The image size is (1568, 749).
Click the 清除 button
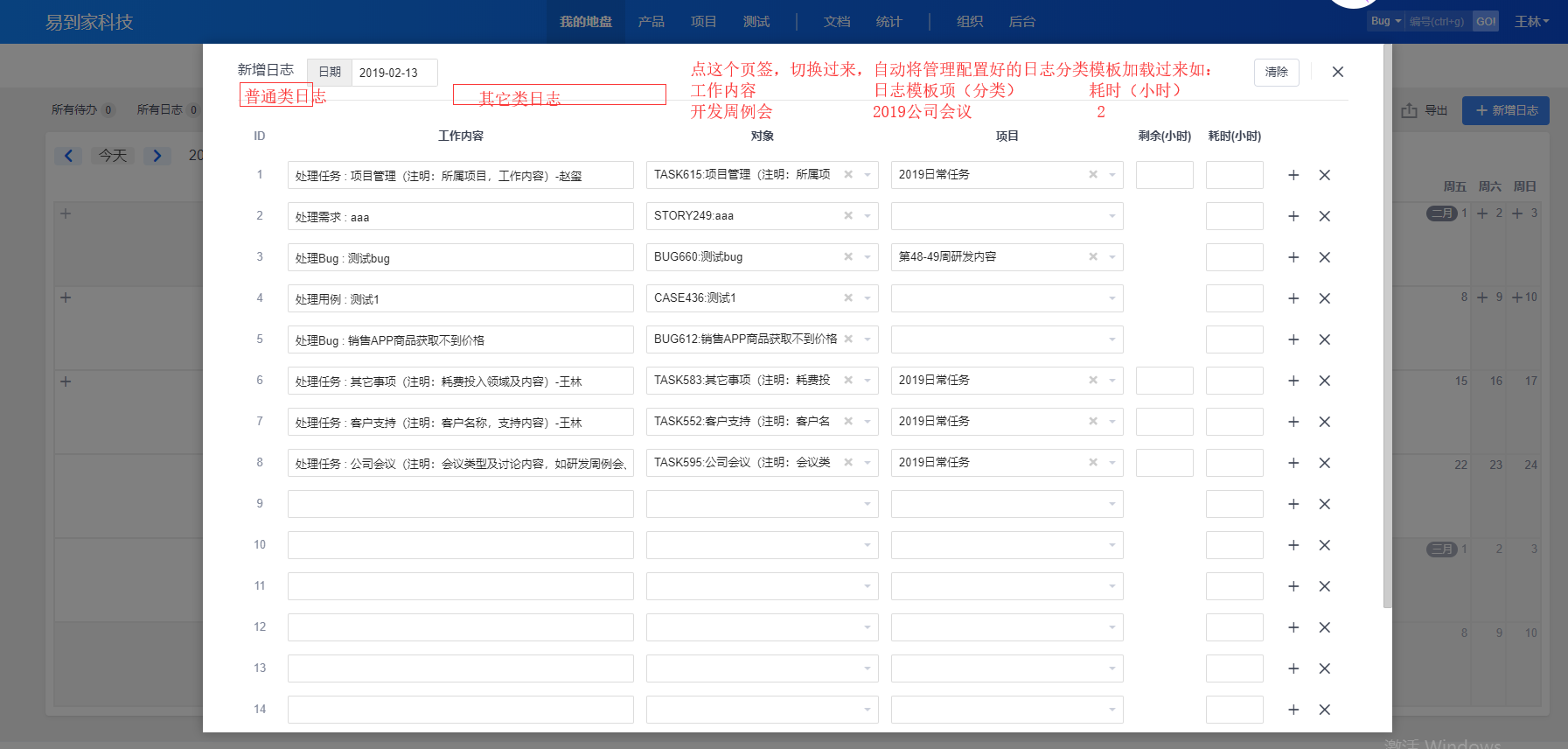[1276, 72]
